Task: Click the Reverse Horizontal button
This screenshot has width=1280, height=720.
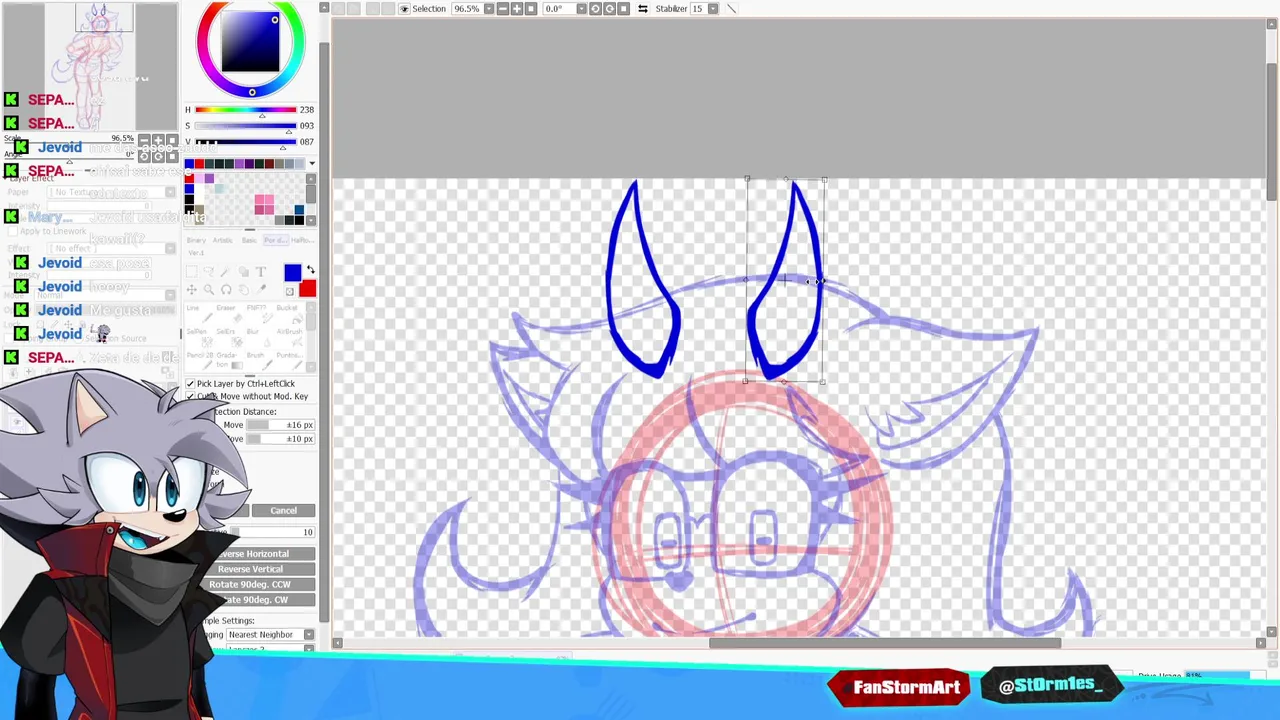Action: tap(254, 554)
